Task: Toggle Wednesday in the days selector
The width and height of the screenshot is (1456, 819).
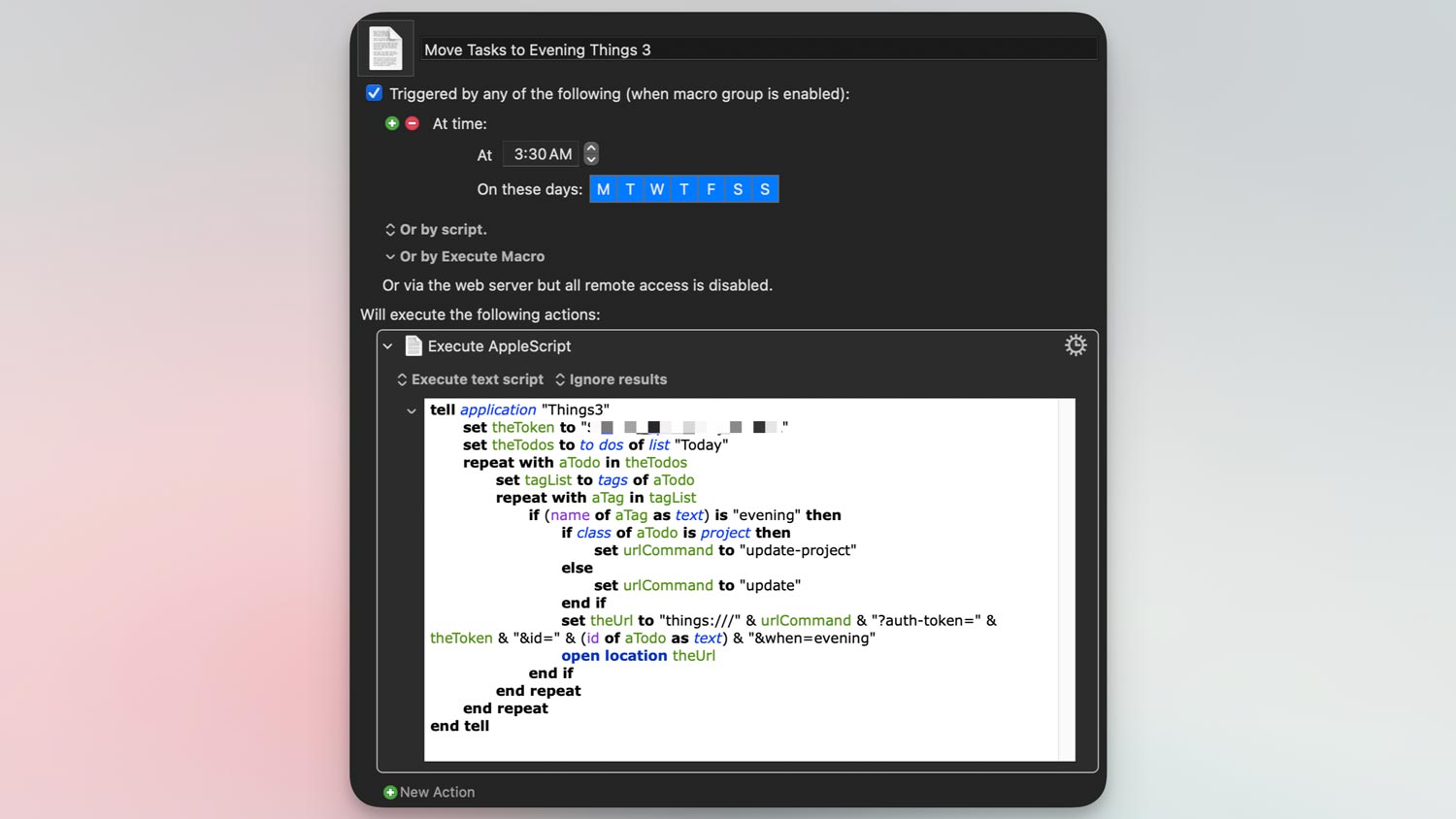Action: point(657,189)
